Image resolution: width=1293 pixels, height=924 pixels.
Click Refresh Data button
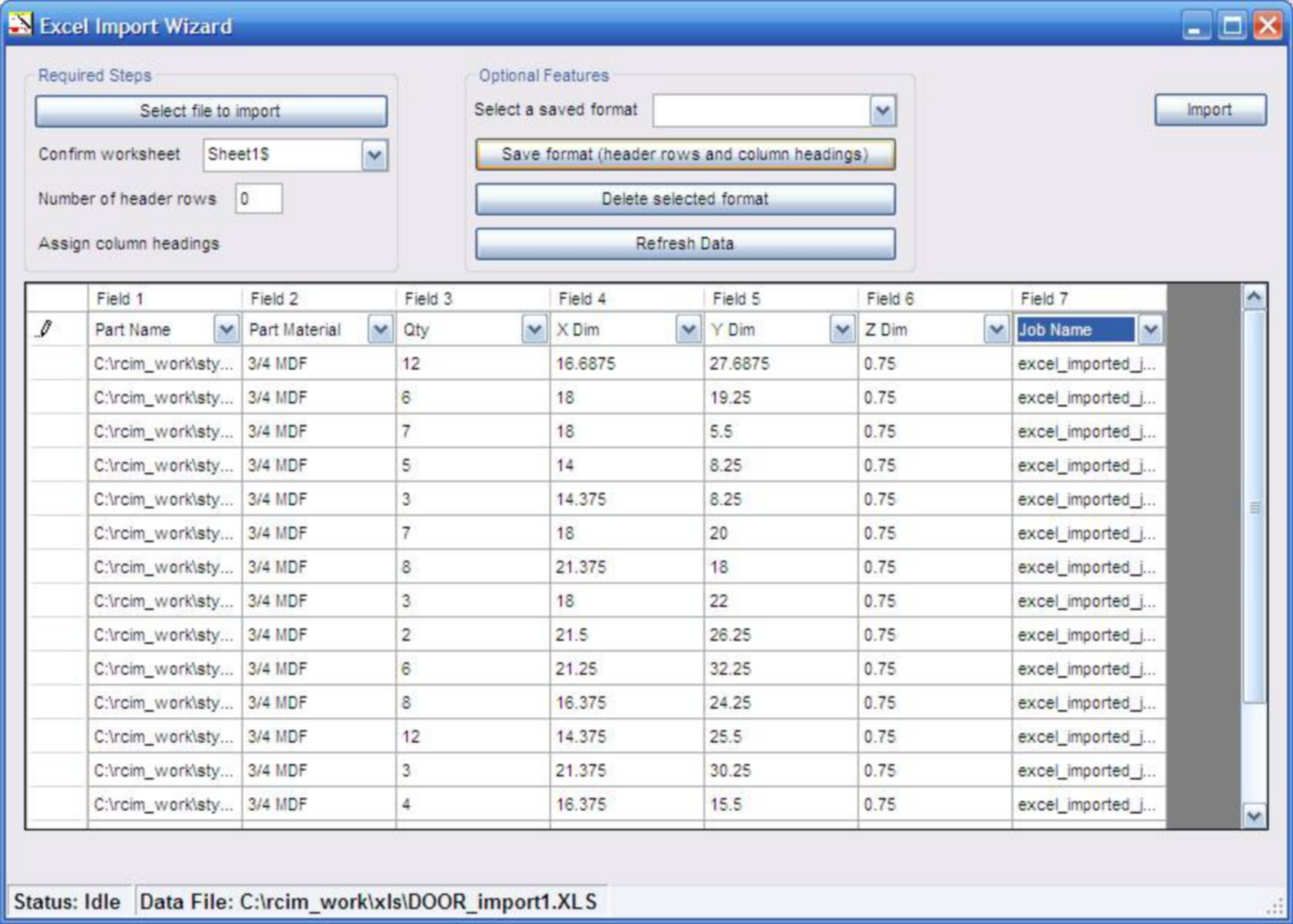684,243
